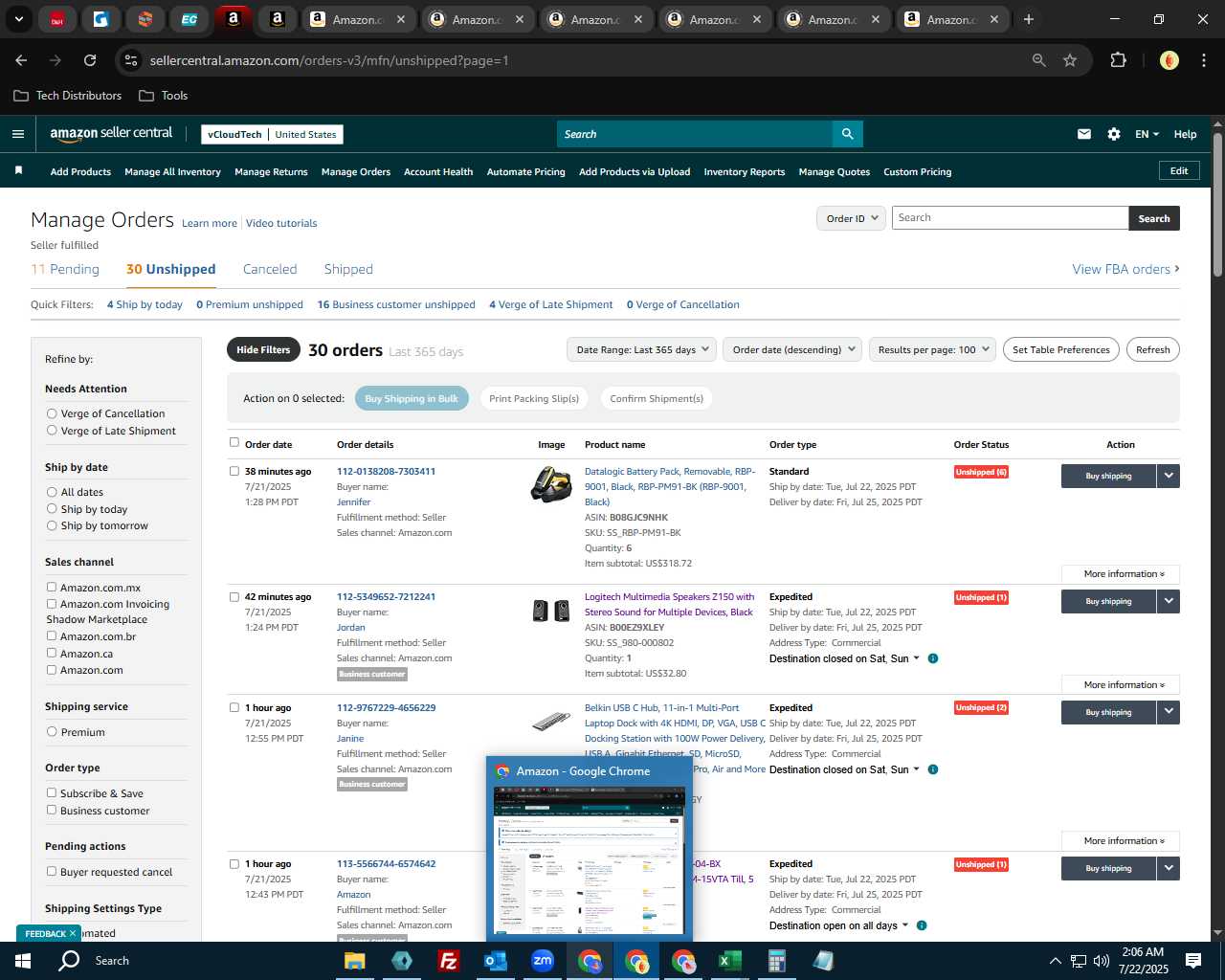Open the mail messages icon

pos(1084,134)
